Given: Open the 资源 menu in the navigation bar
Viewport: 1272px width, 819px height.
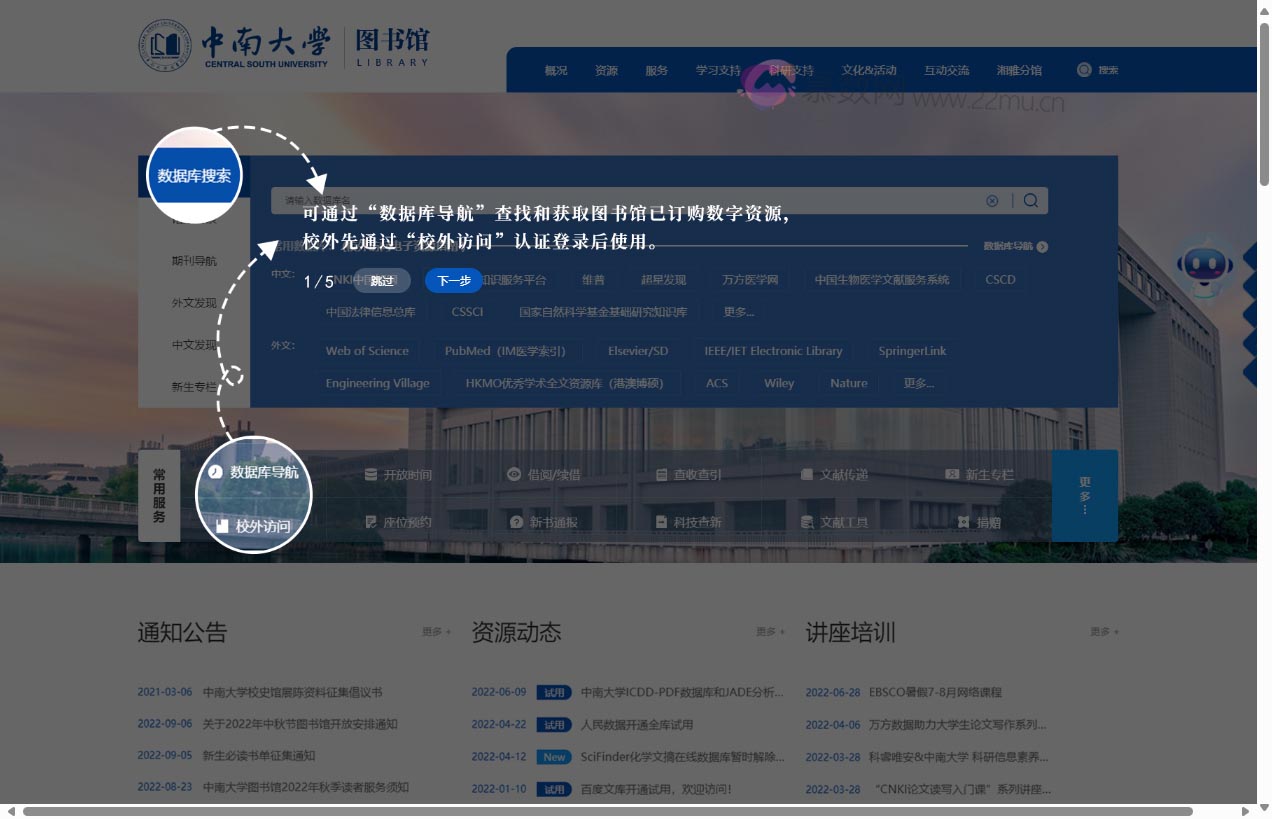Looking at the screenshot, I should pos(605,70).
